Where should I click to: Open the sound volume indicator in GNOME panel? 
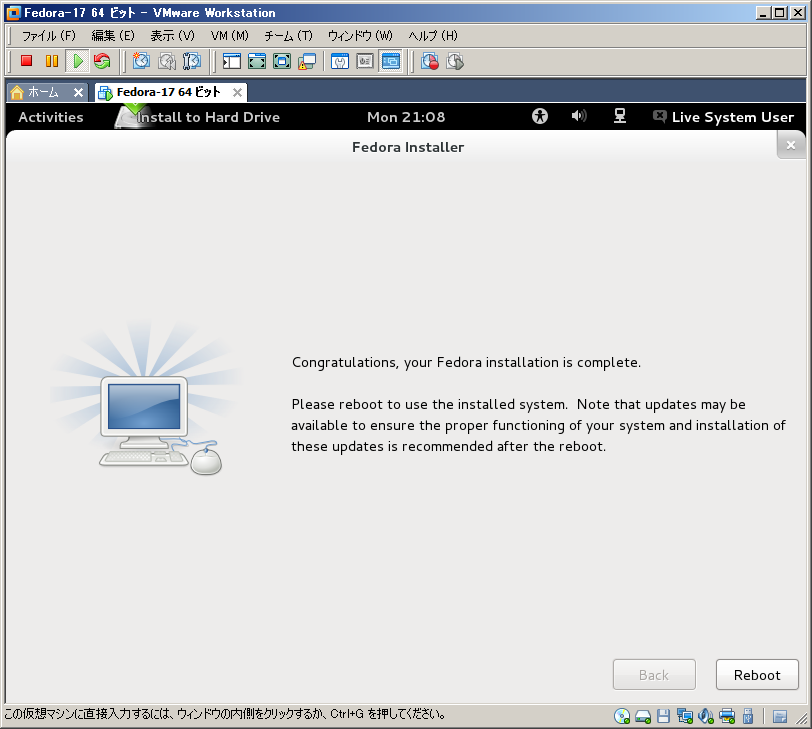coord(578,116)
